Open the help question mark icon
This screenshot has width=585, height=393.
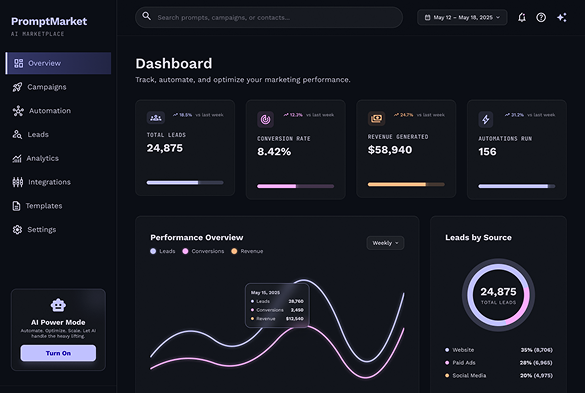pyautogui.click(x=541, y=18)
